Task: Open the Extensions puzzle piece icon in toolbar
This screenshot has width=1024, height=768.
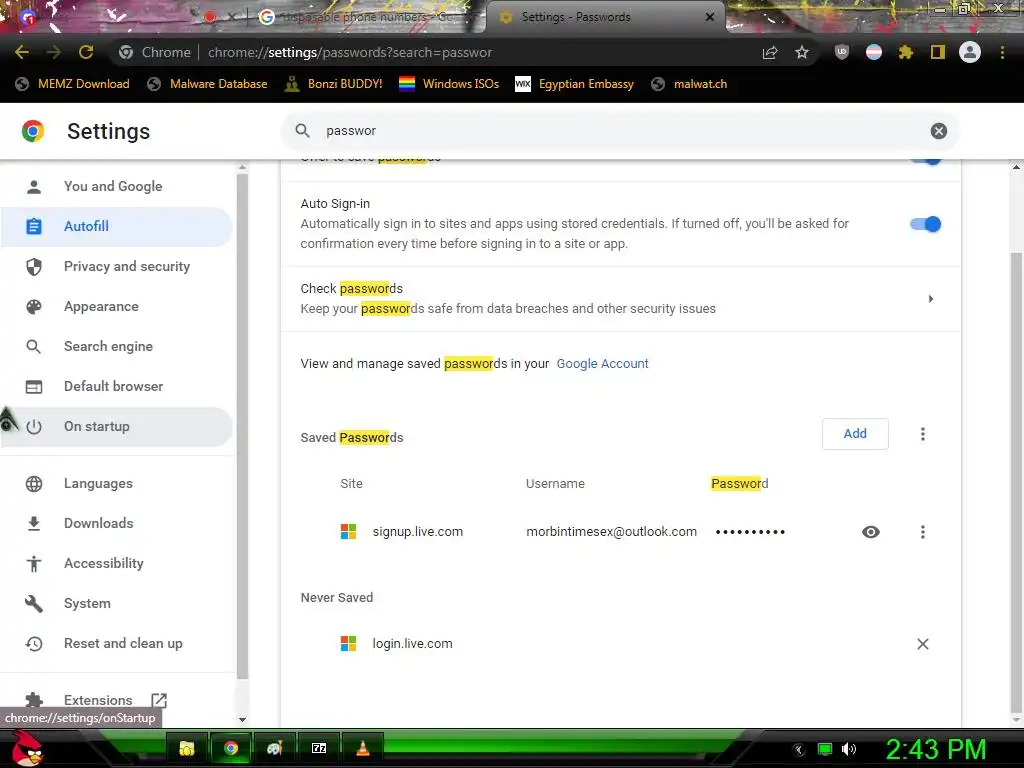Action: click(x=905, y=52)
